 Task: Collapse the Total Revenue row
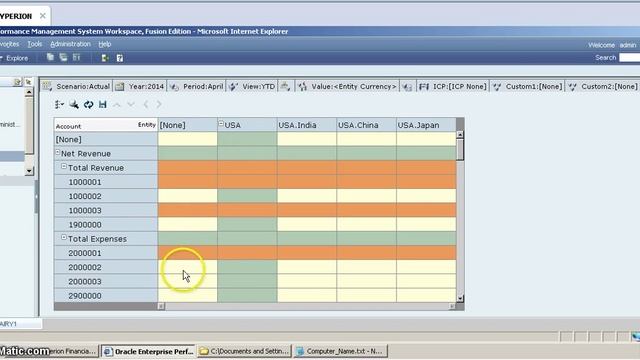click(64, 167)
